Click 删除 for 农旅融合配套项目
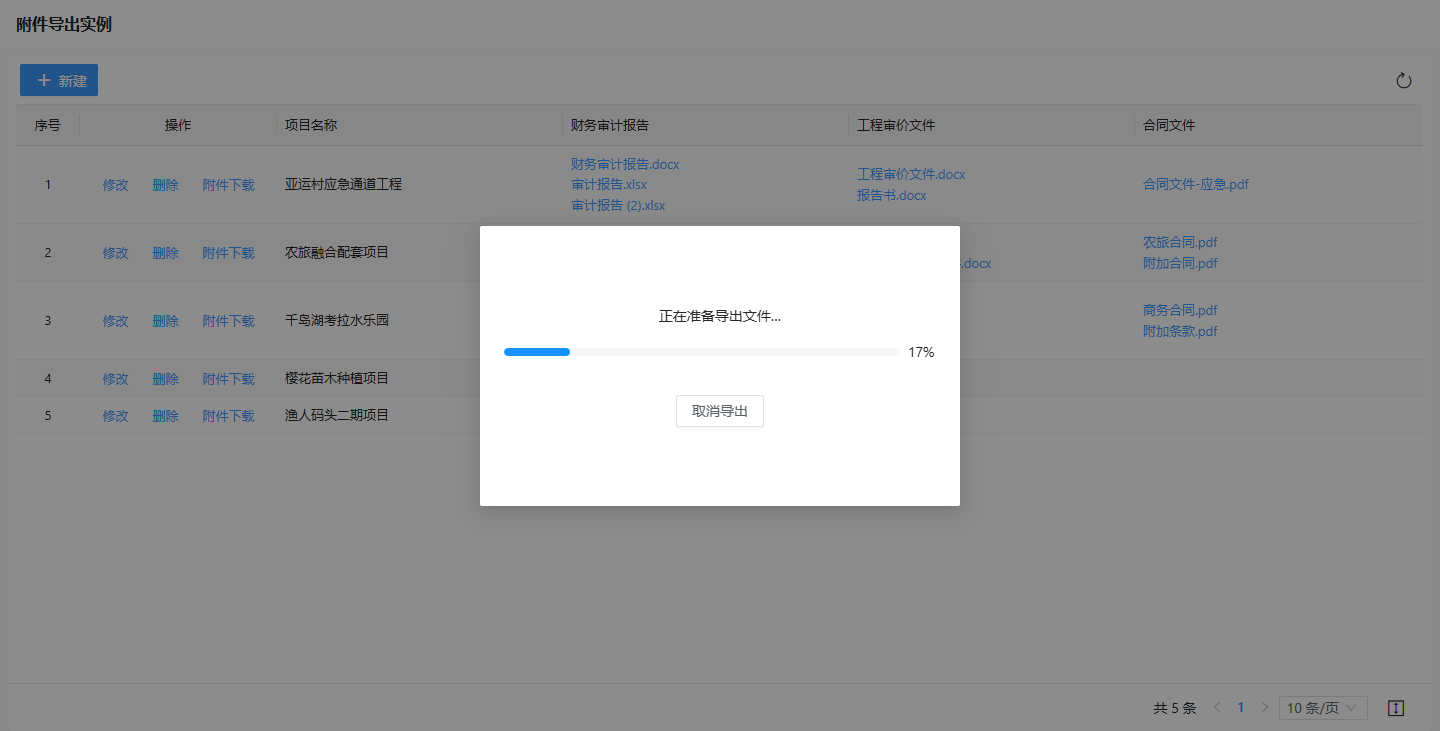 (x=165, y=253)
